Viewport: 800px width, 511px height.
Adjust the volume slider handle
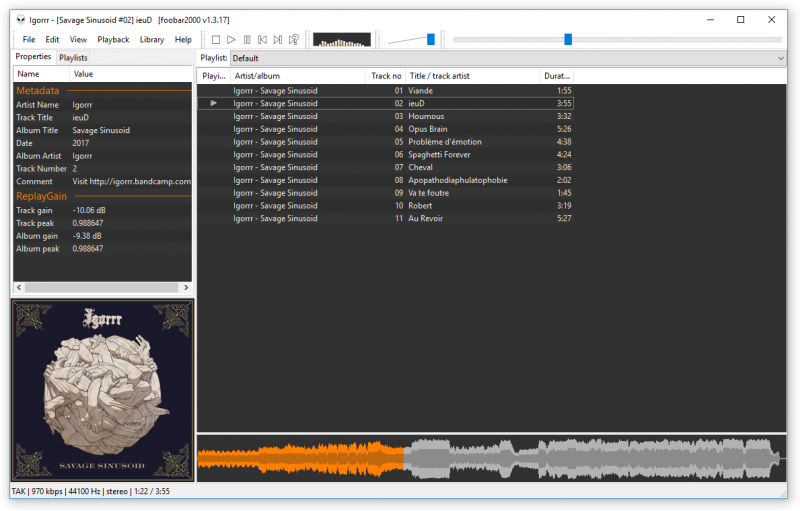pyautogui.click(x=431, y=39)
